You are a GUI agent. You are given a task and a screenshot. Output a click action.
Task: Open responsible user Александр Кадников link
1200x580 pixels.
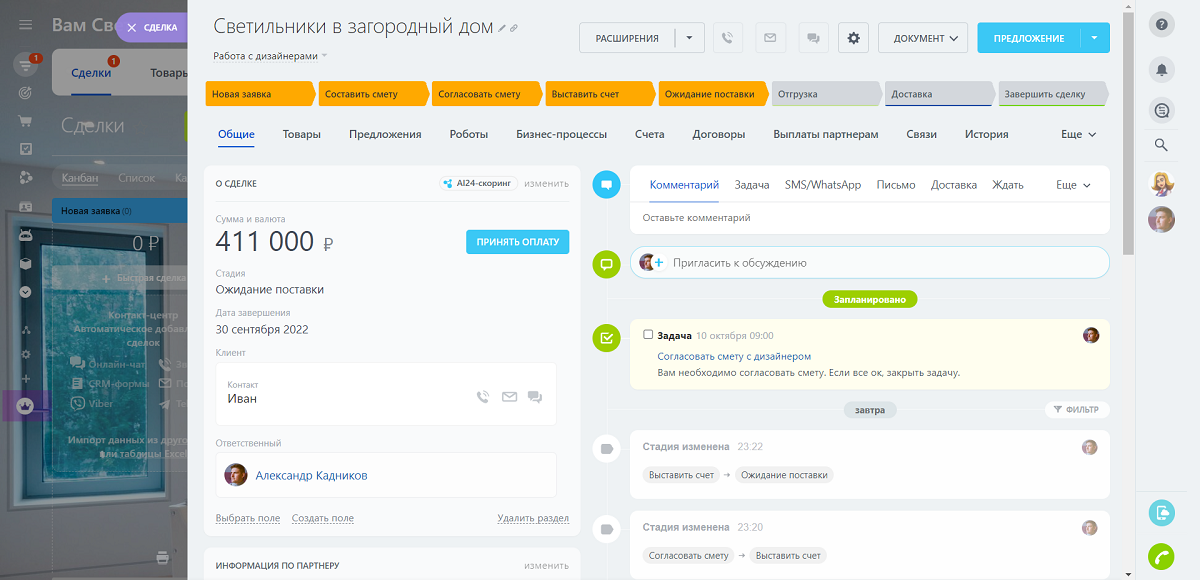click(x=311, y=475)
